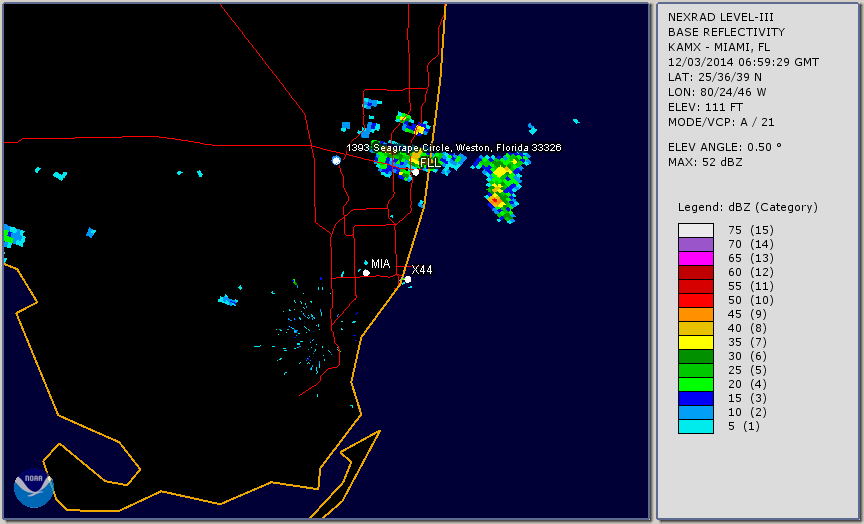Select the 75 dBZ white legend swatch
This screenshot has height=524, width=864.
(x=696, y=230)
